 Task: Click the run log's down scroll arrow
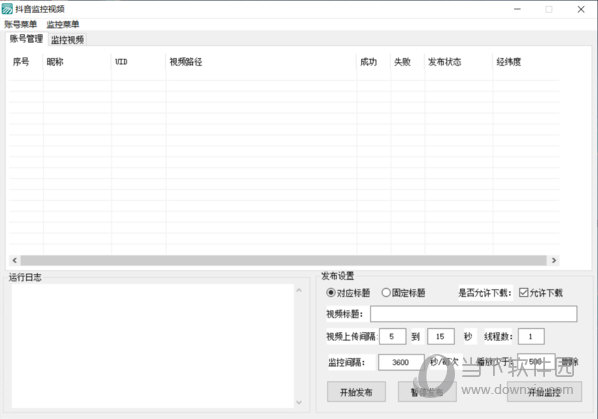click(299, 402)
